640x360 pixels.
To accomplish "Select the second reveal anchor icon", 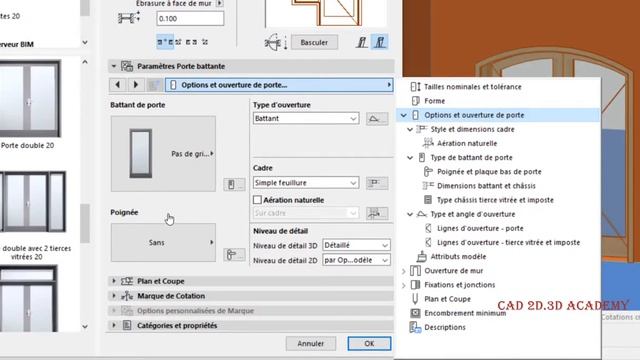I will click(x=178, y=42).
